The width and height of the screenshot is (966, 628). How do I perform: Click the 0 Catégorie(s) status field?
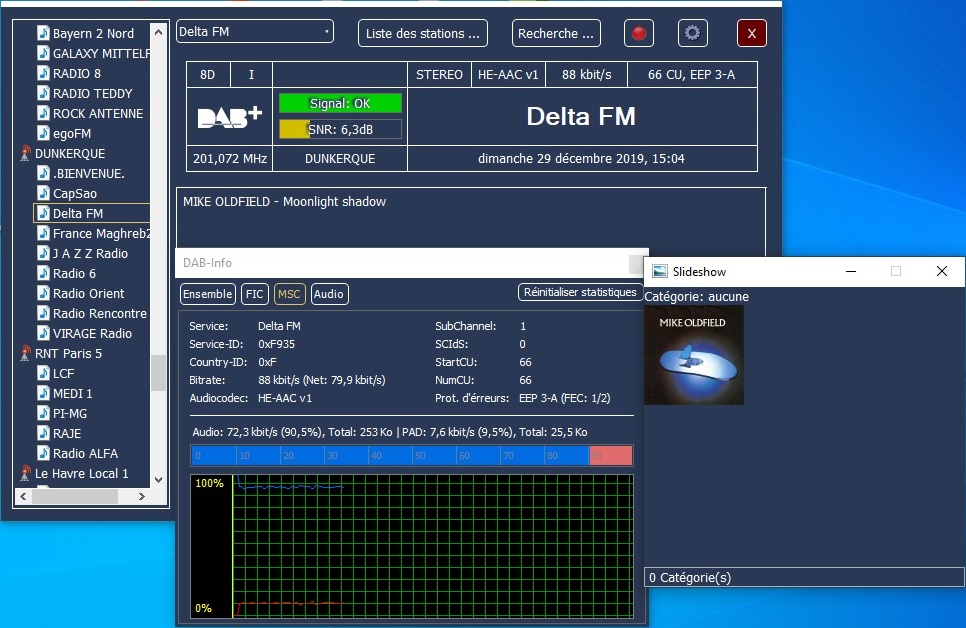tap(804, 577)
